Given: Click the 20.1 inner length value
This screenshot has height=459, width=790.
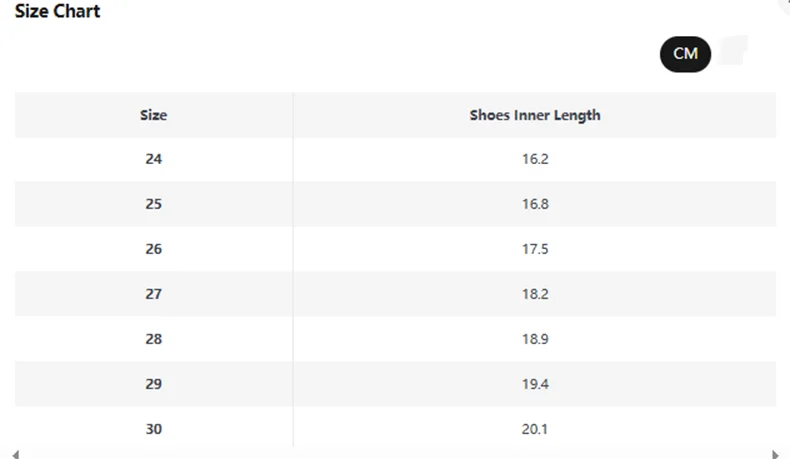Looking at the screenshot, I should pos(535,429).
